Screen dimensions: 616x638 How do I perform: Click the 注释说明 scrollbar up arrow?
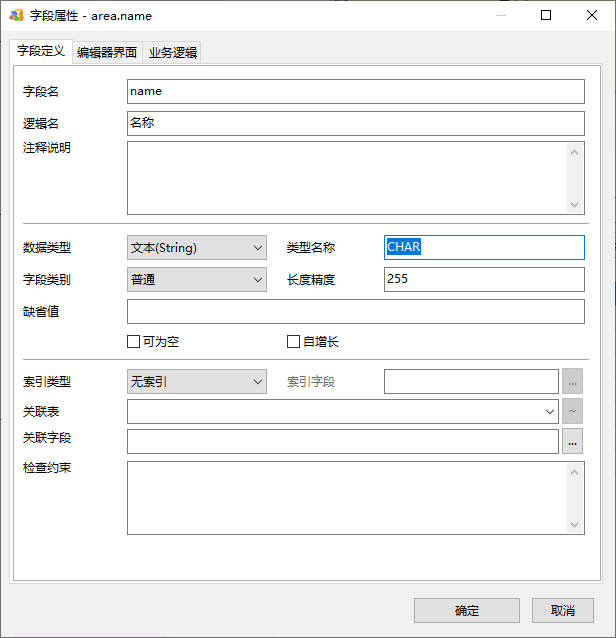[x=574, y=152]
